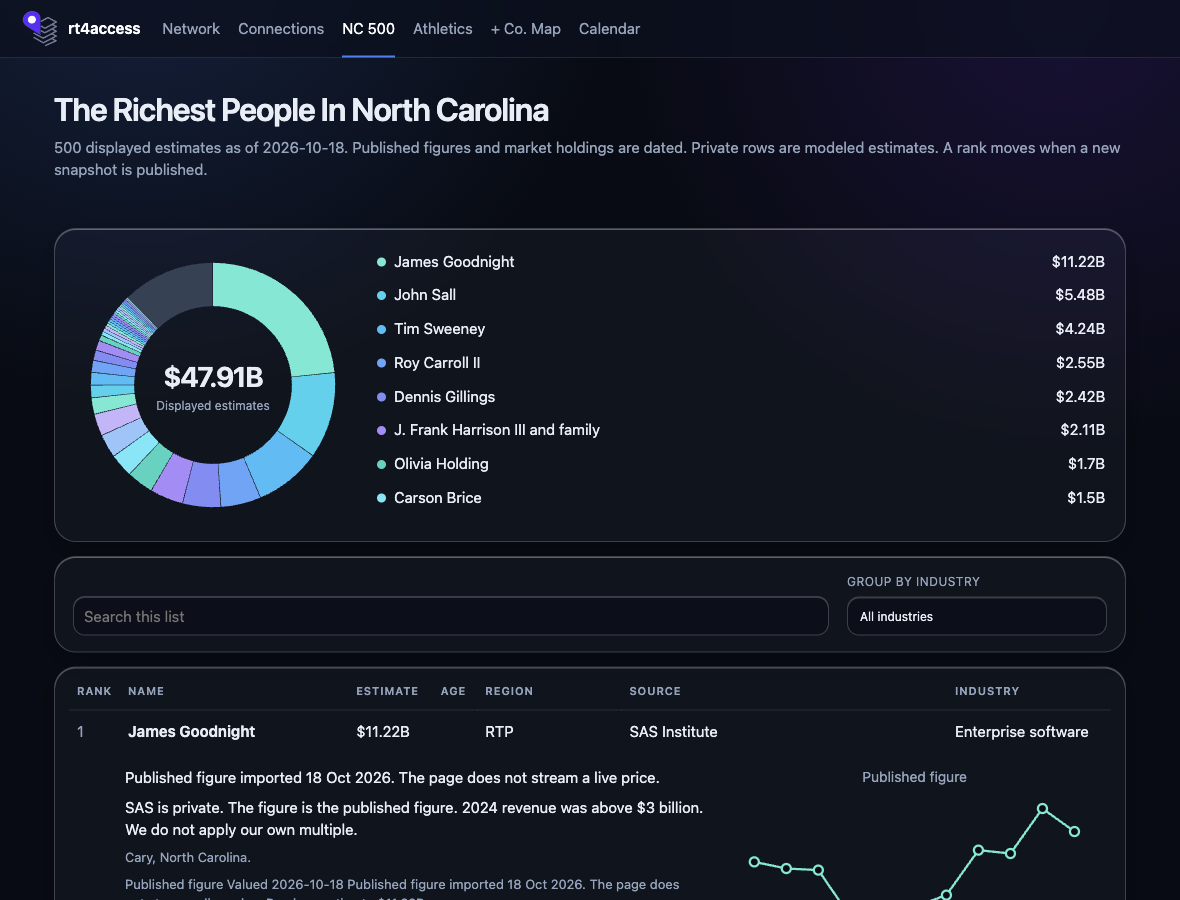1180x900 pixels.
Task: Switch to the Connections tab
Action: [x=281, y=29]
